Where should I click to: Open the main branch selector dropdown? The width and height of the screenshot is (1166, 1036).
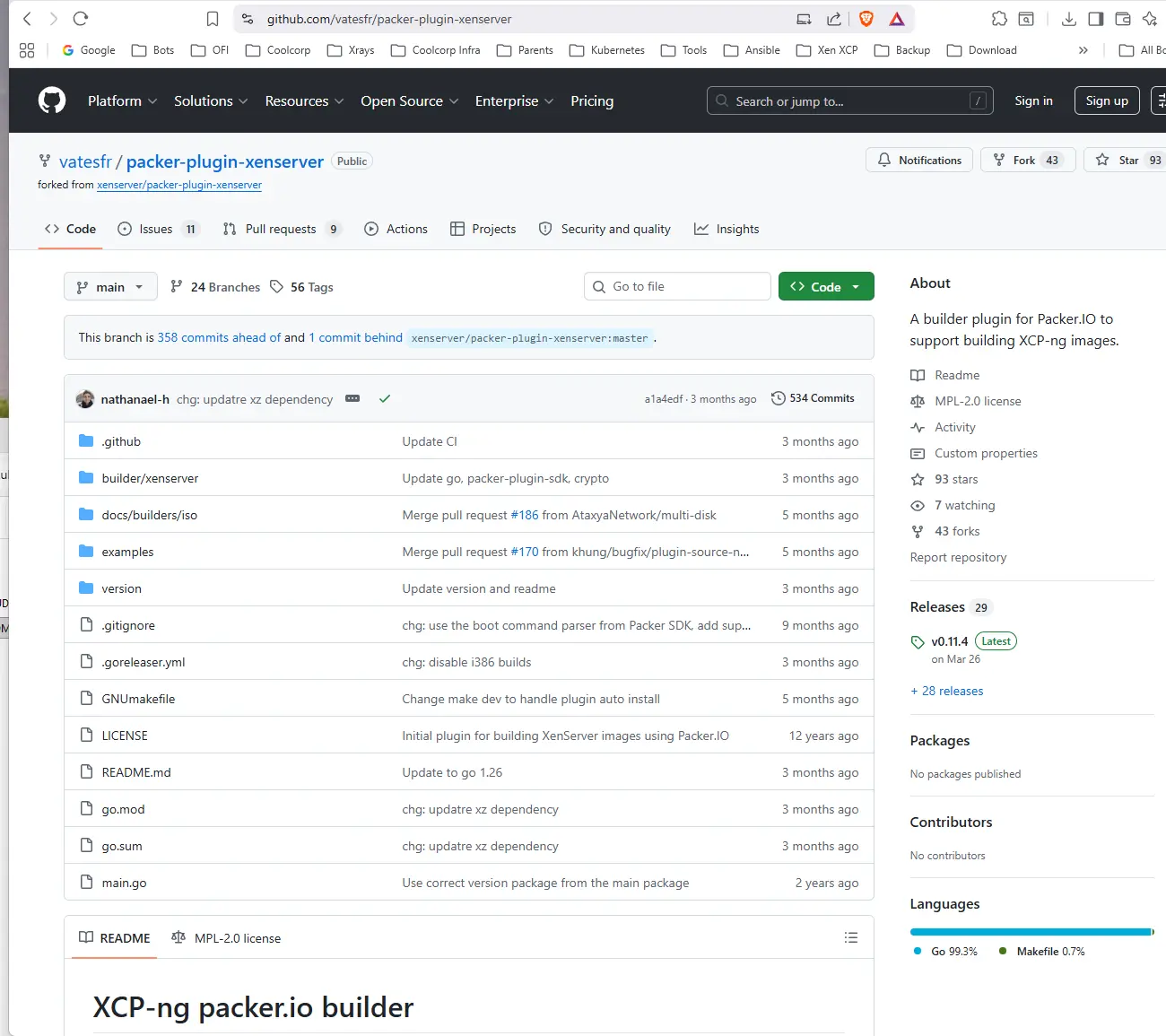pos(110,287)
